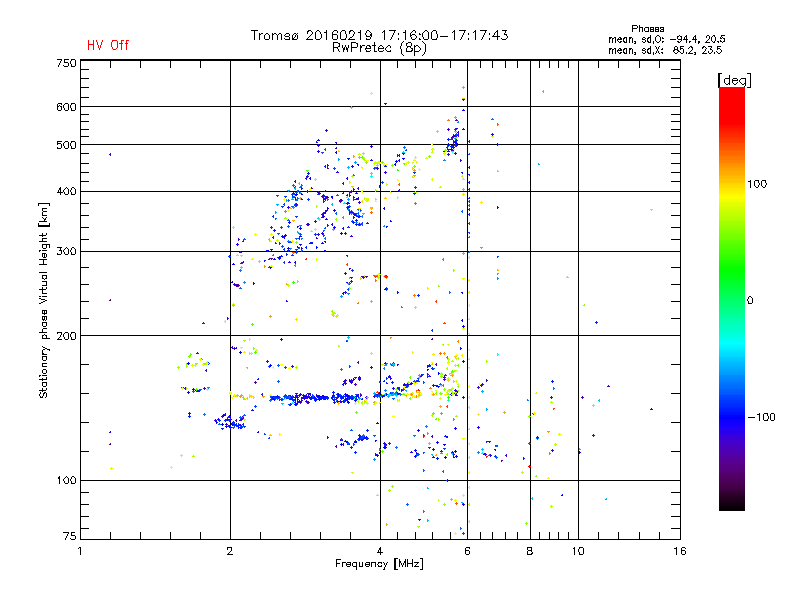Click the 600 km y-axis tick label

[66, 107]
